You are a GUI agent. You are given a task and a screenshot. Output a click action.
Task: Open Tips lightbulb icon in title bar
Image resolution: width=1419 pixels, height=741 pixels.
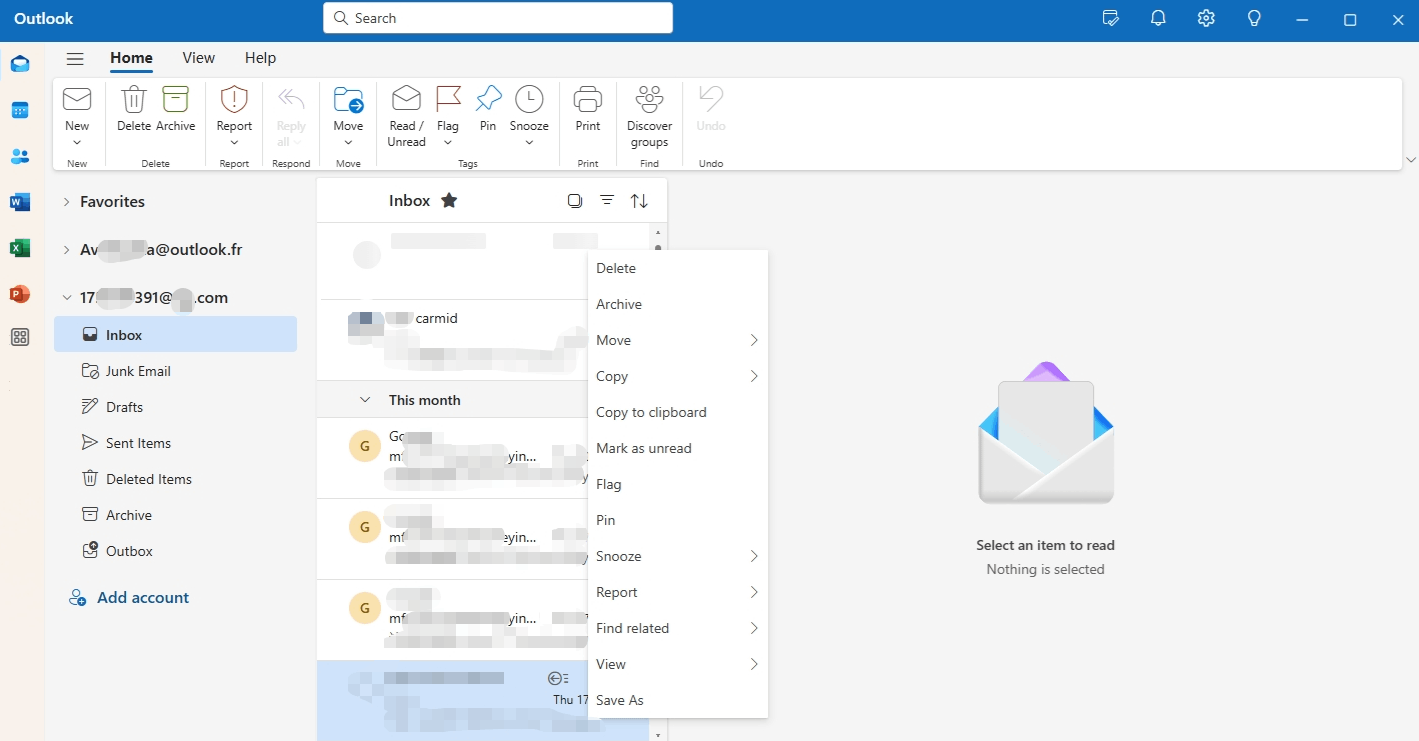pyautogui.click(x=1254, y=18)
